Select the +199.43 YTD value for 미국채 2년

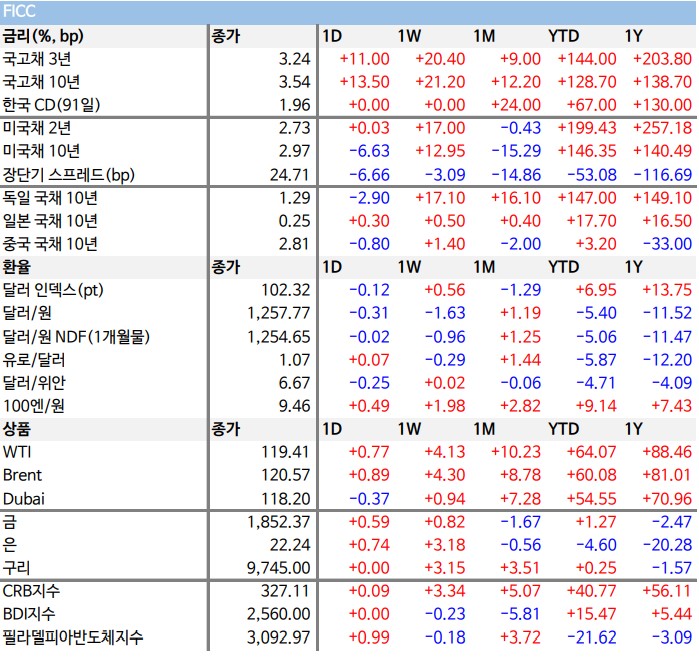[x=587, y=128]
